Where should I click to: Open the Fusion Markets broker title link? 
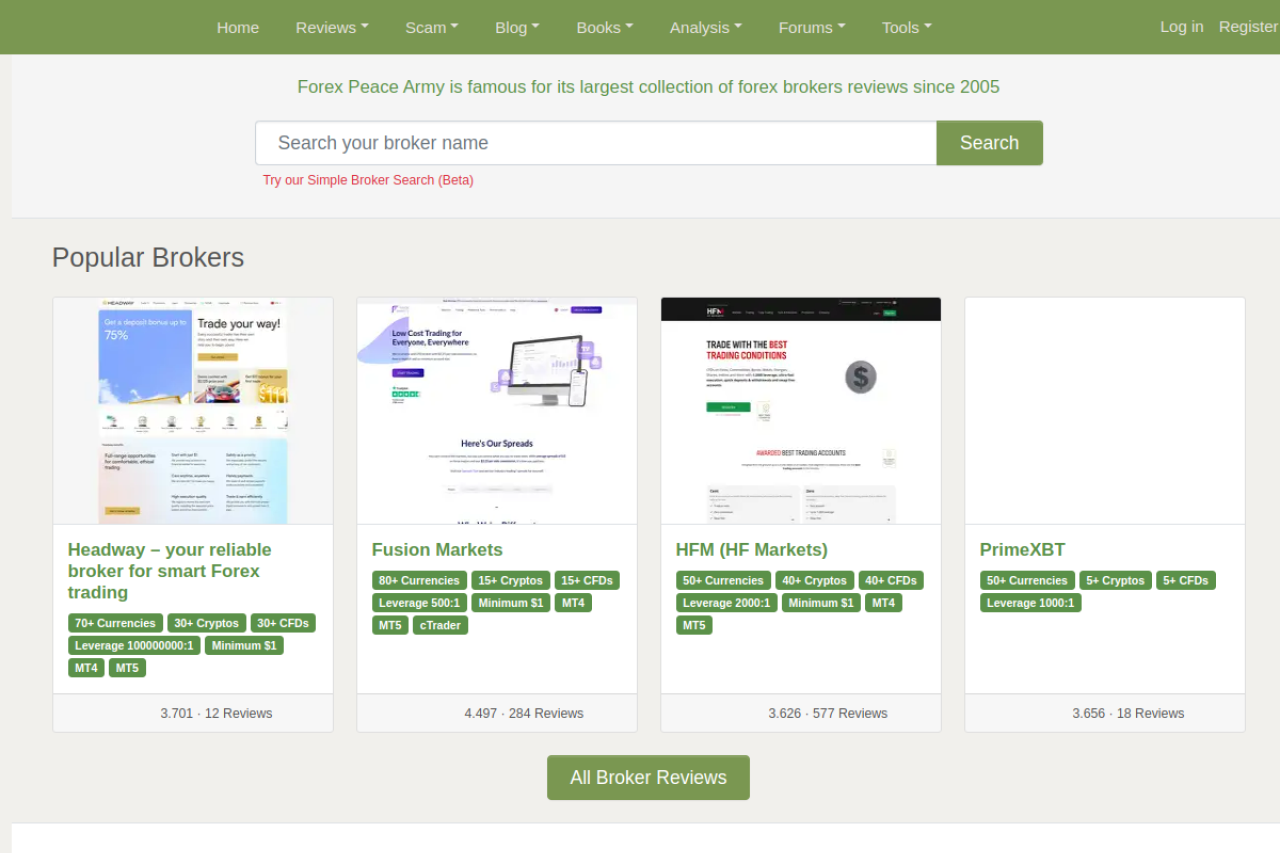437,549
